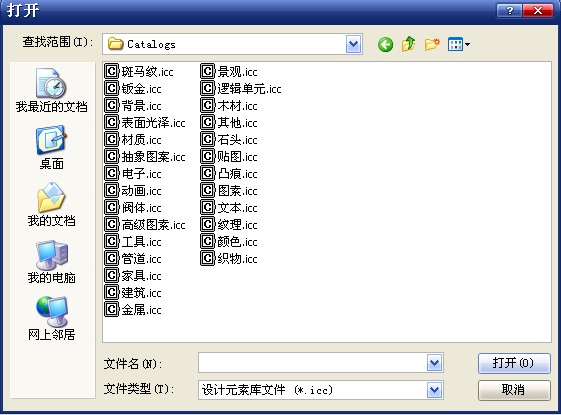This screenshot has height=415, width=561.
Task: Select the file named 图素.icc
Action: pos(229,190)
